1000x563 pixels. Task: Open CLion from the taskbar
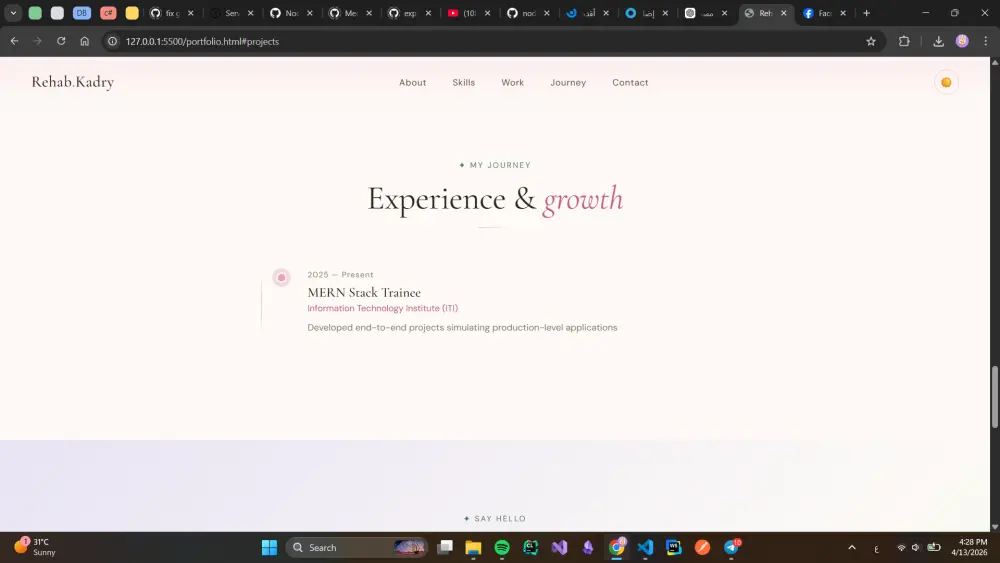[x=531, y=547]
